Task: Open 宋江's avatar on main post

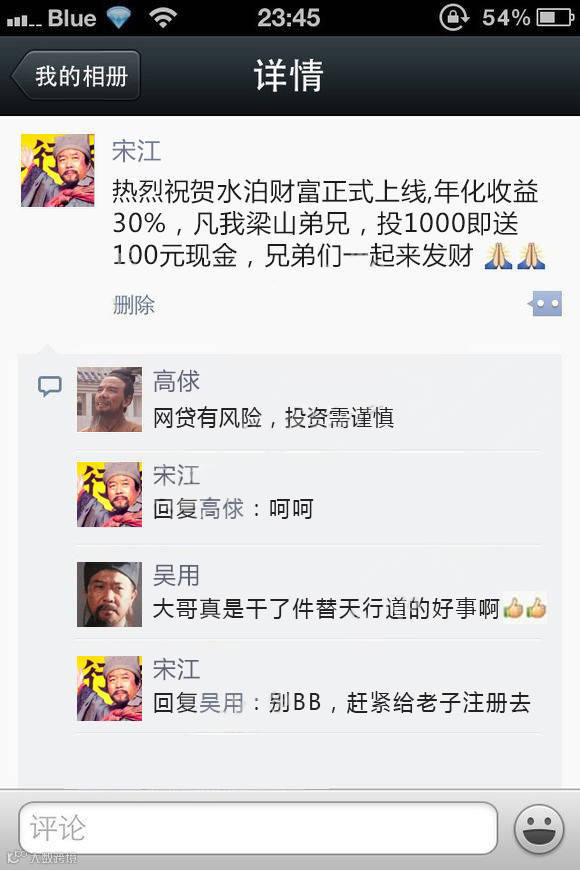Action: tap(58, 170)
